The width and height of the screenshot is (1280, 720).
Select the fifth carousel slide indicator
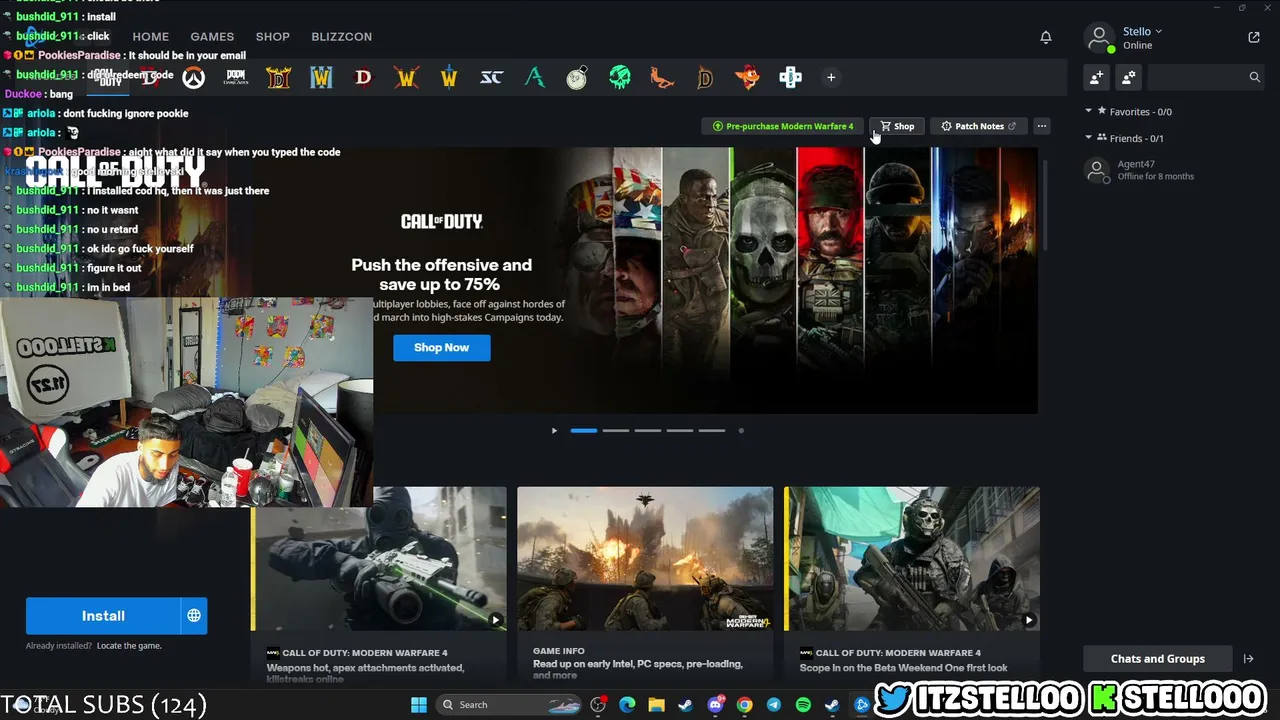click(x=712, y=431)
